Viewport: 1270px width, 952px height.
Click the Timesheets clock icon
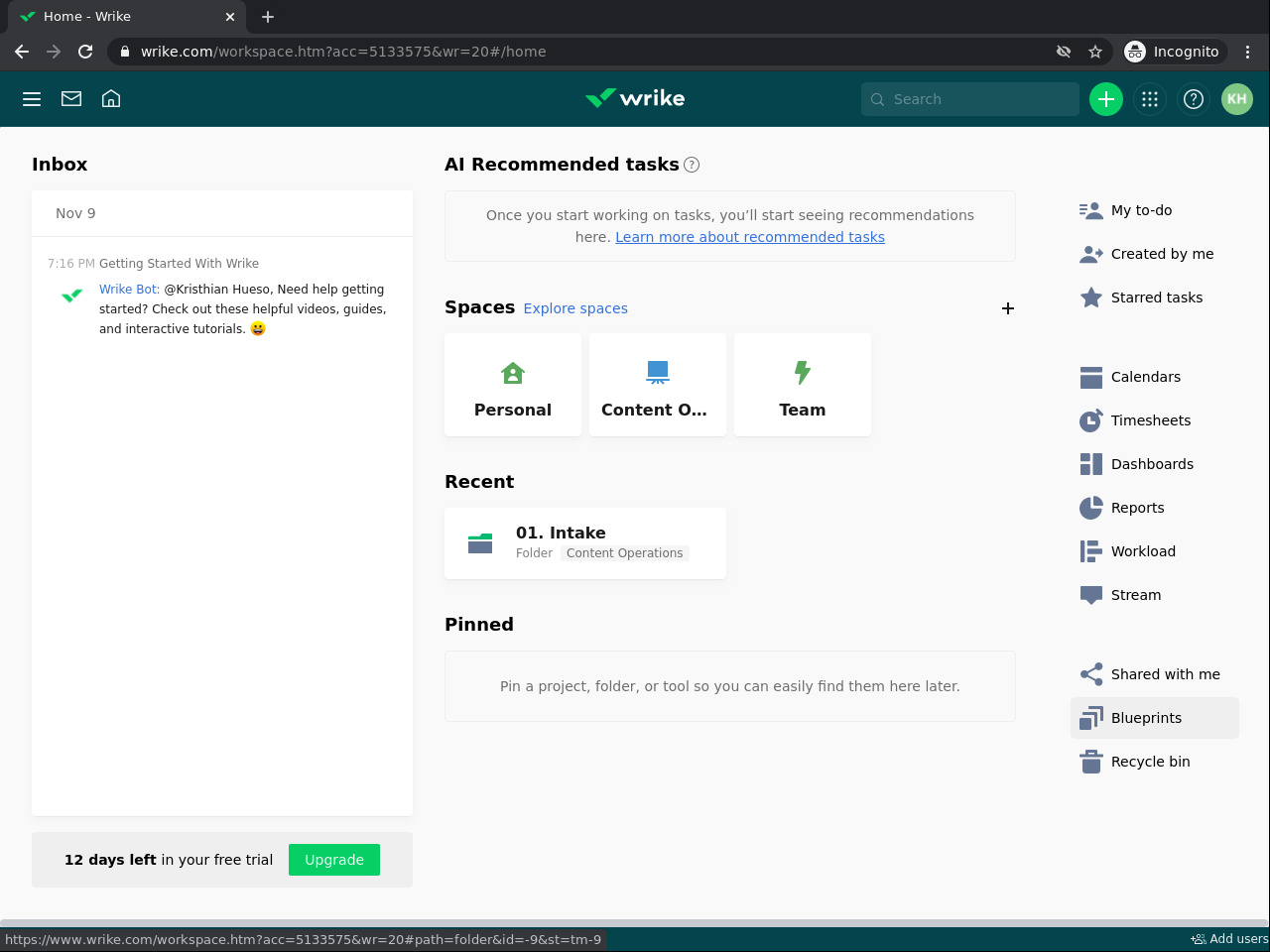(x=1091, y=420)
